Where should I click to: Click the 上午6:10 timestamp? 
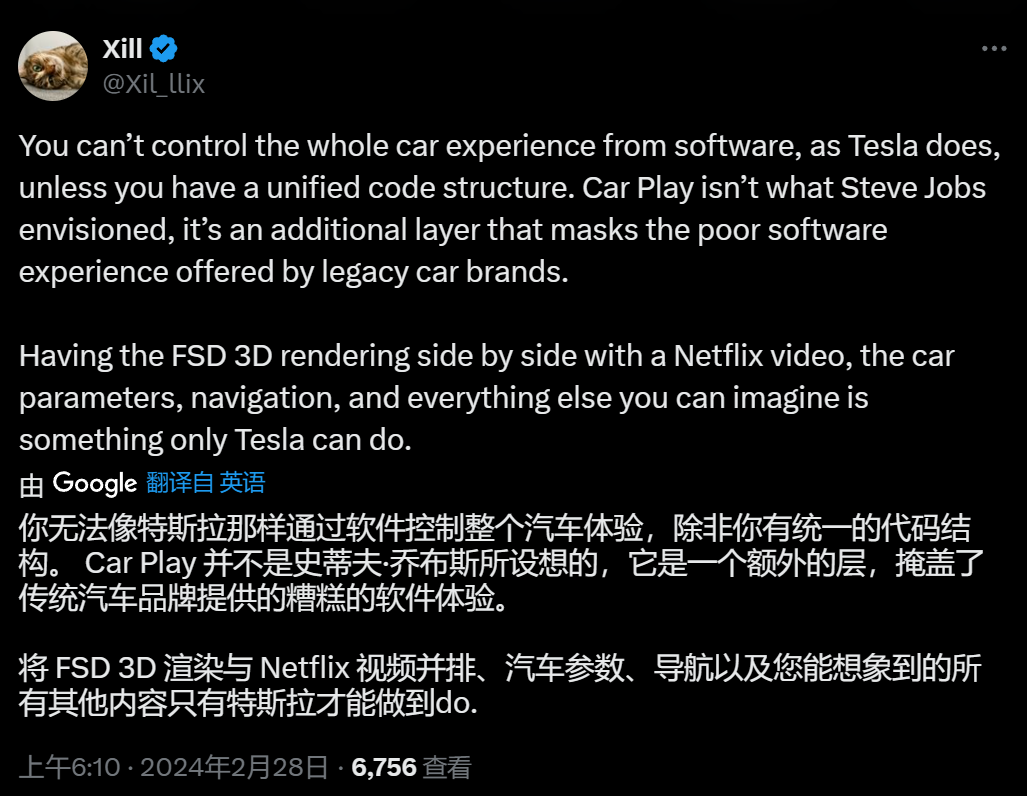pyautogui.click(x=69, y=767)
